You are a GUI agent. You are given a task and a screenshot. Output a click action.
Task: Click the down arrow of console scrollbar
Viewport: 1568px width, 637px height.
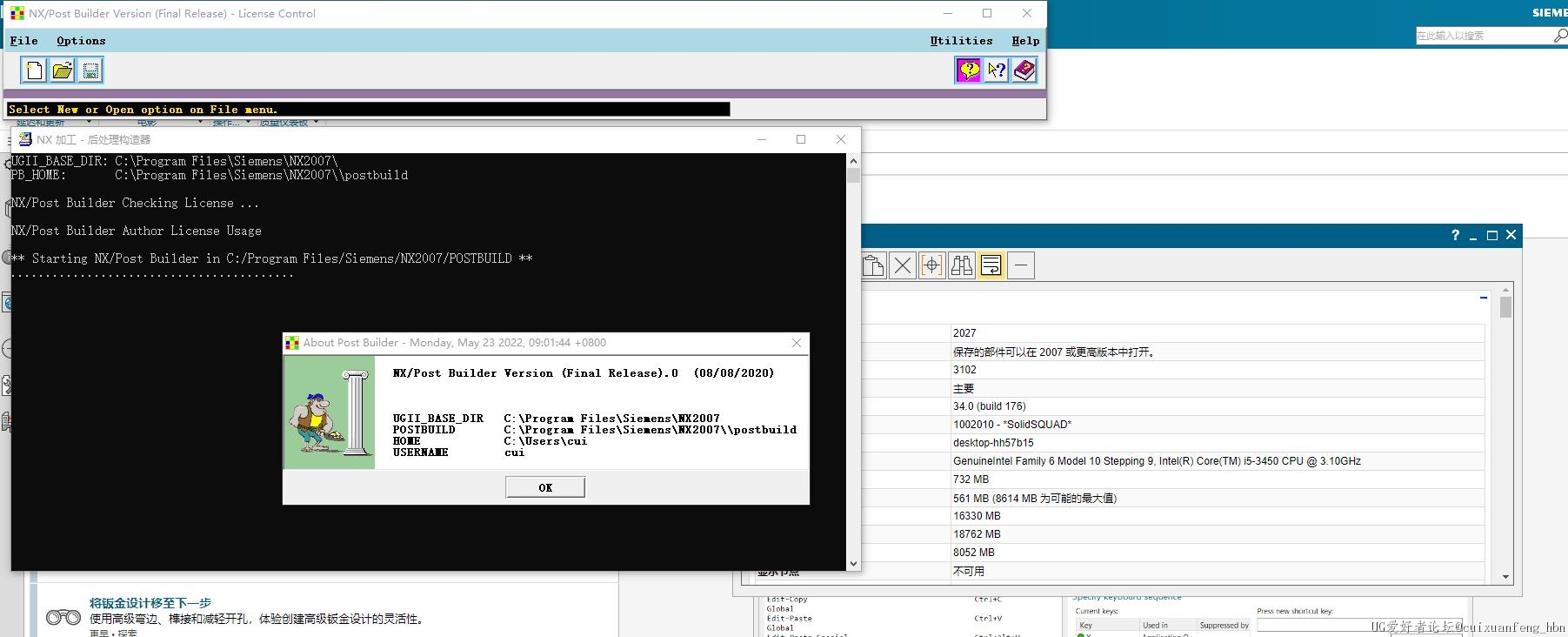[853, 564]
